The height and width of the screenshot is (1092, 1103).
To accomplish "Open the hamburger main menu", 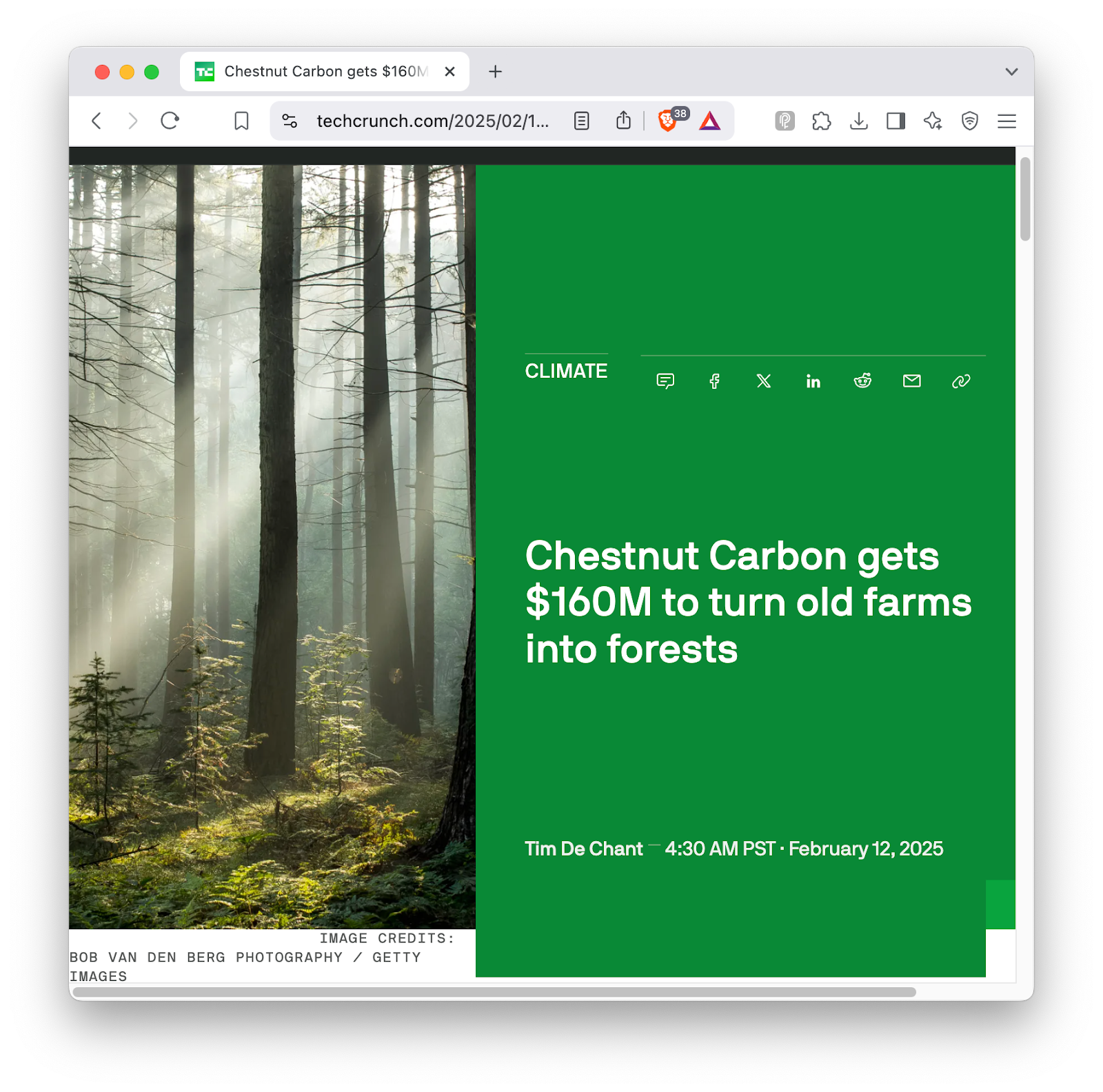I will pos(1007,121).
